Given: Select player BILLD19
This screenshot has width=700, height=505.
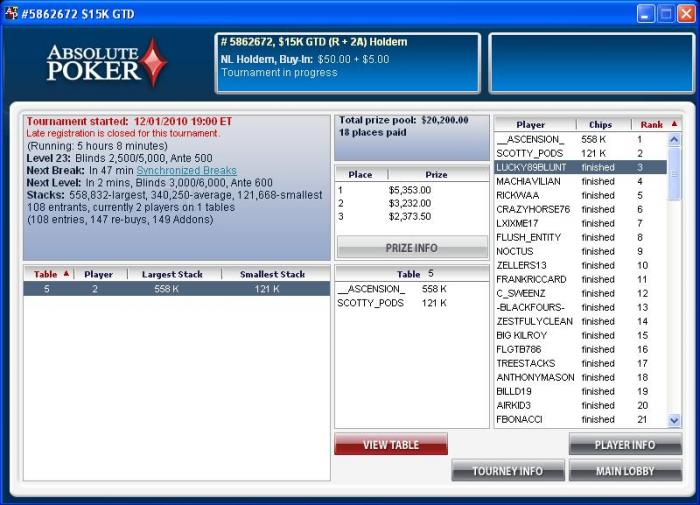Looking at the screenshot, I should pyautogui.click(x=580, y=391).
